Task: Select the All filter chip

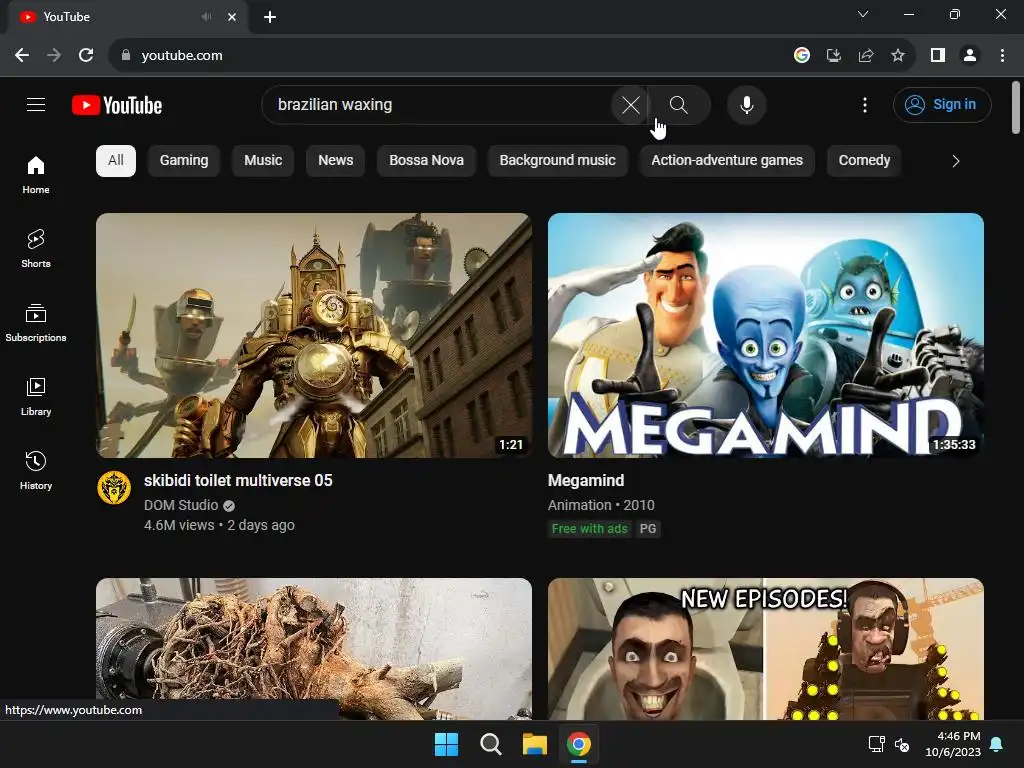Action: (116, 161)
